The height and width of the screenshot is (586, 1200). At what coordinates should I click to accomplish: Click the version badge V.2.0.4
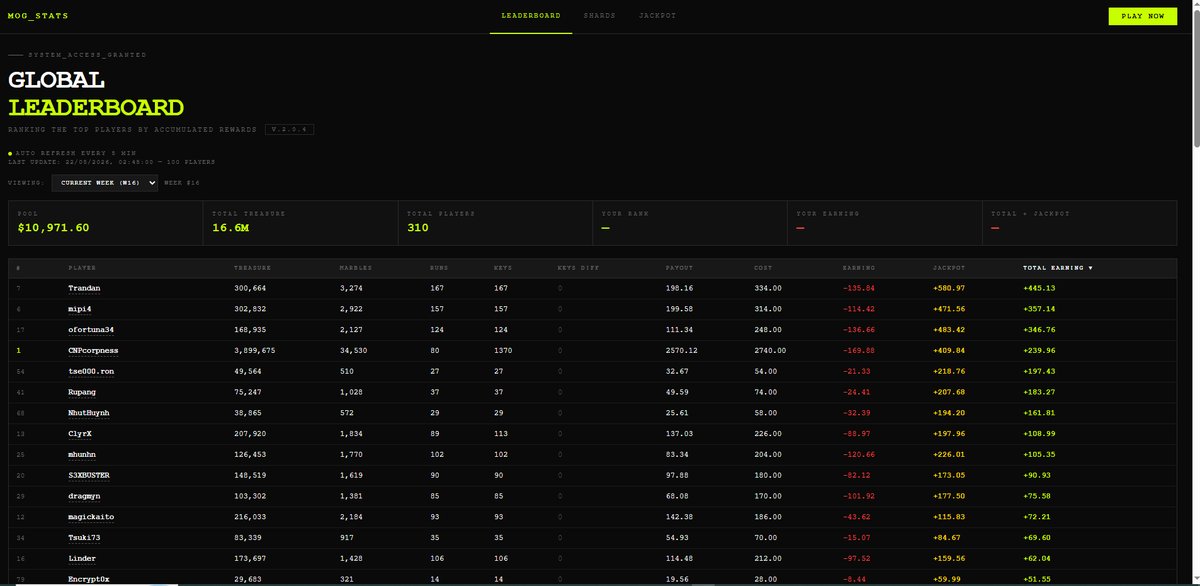pyautogui.click(x=290, y=130)
